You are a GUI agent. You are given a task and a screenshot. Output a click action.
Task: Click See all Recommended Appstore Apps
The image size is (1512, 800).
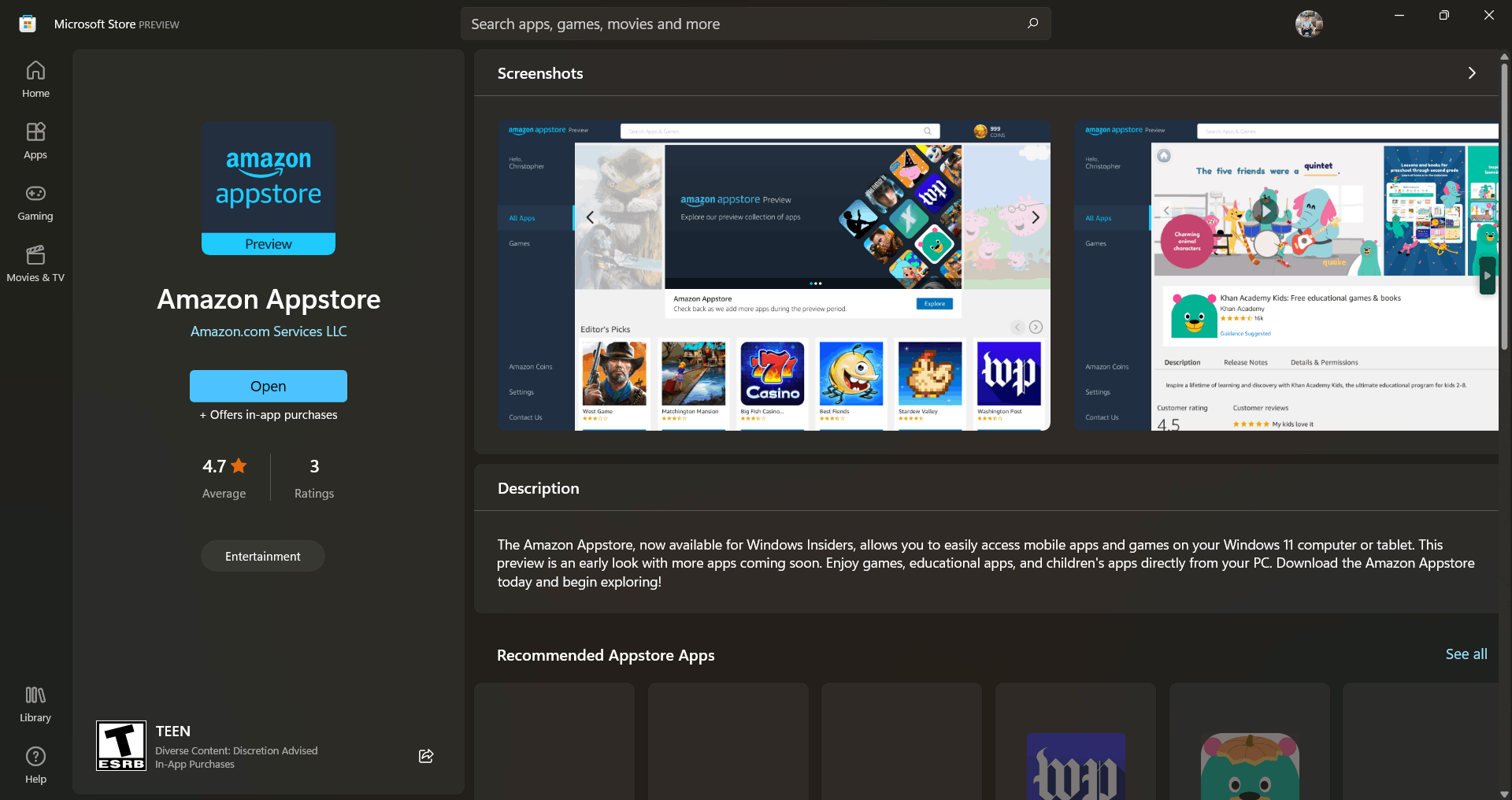pos(1466,654)
